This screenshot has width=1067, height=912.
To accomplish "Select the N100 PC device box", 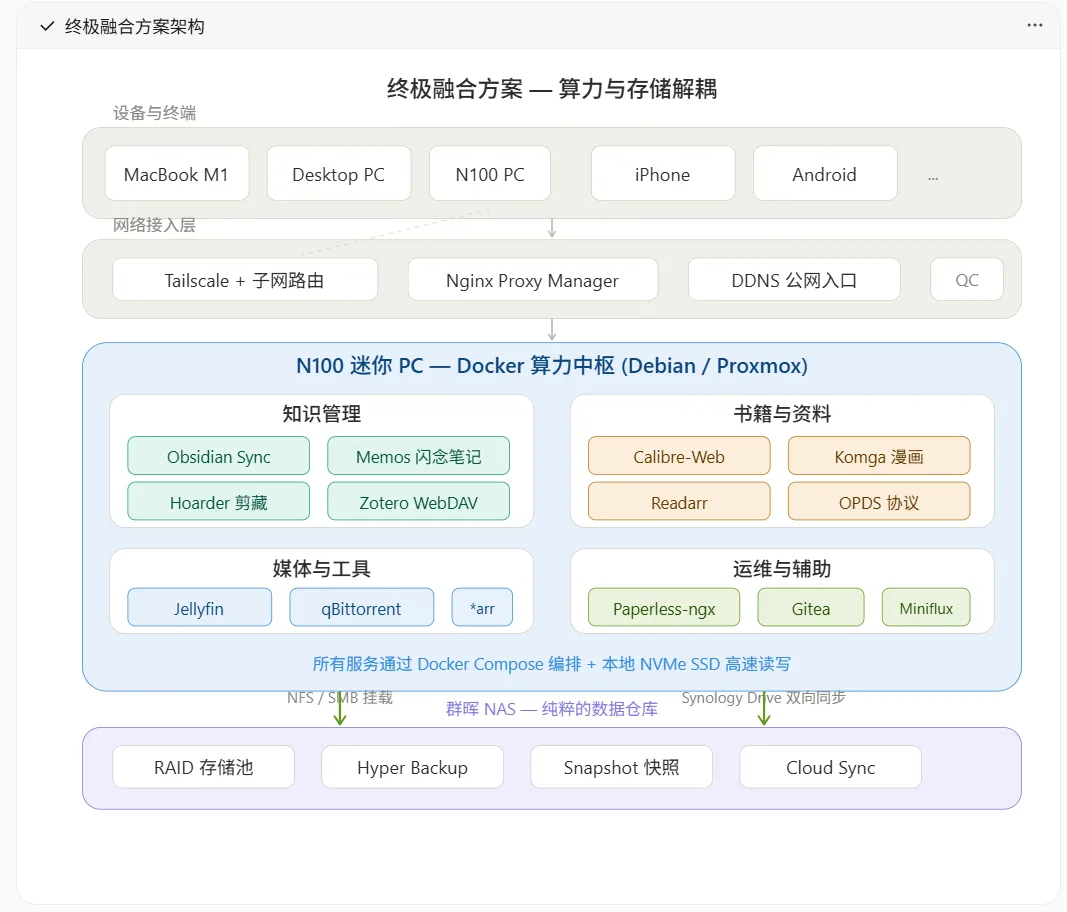I will 490,174.
